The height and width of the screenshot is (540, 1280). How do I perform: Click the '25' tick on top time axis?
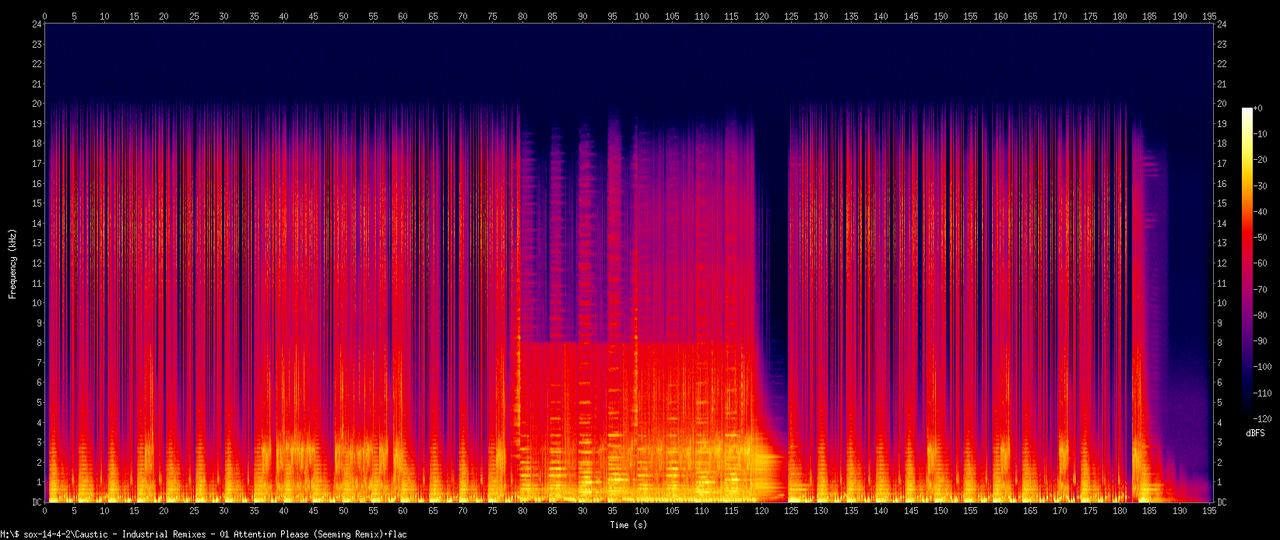point(194,16)
